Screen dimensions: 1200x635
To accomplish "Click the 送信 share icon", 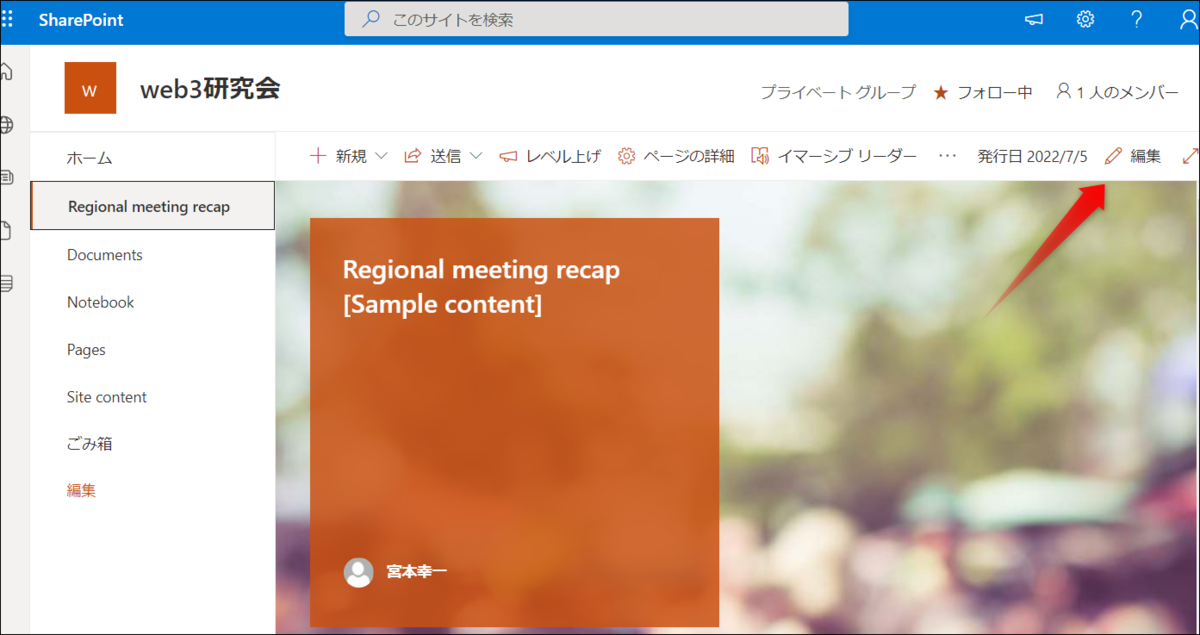I will tap(412, 156).
